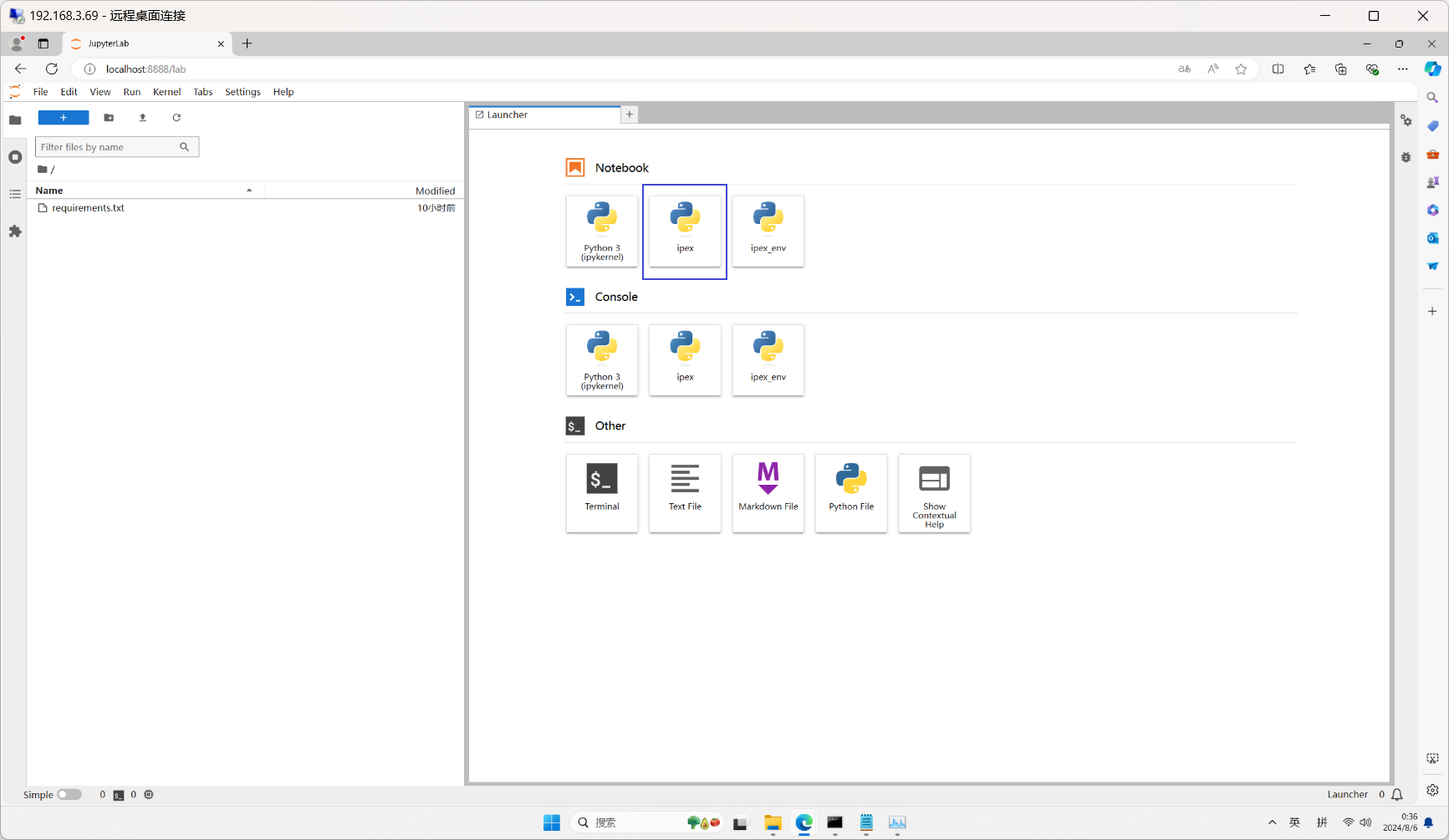Image resolution: width=1449 pixels, height=840 pixels.
Task: Open the Property Inspector right sidebar
Action: (1406, 121)
